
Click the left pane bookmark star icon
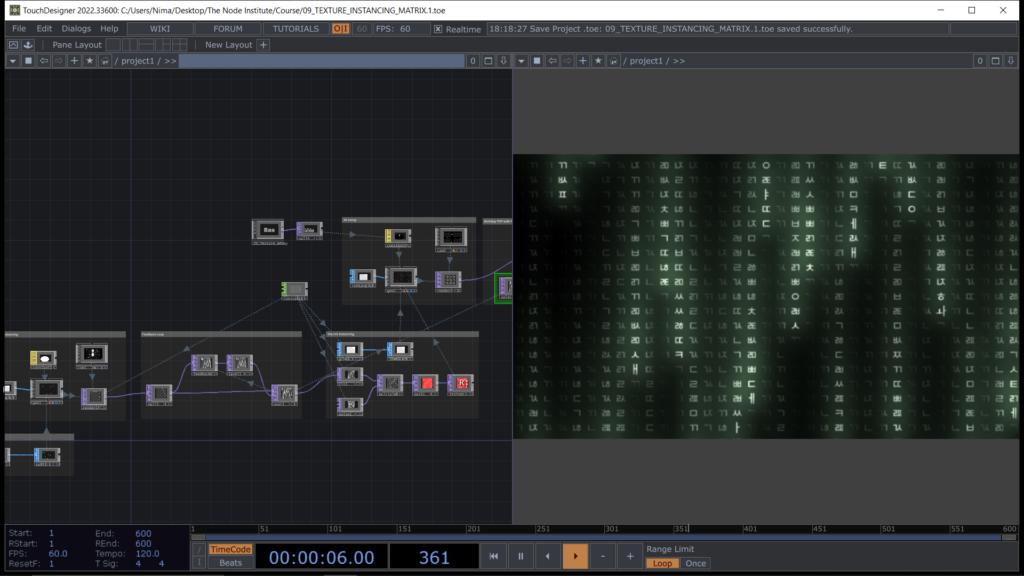89,61
